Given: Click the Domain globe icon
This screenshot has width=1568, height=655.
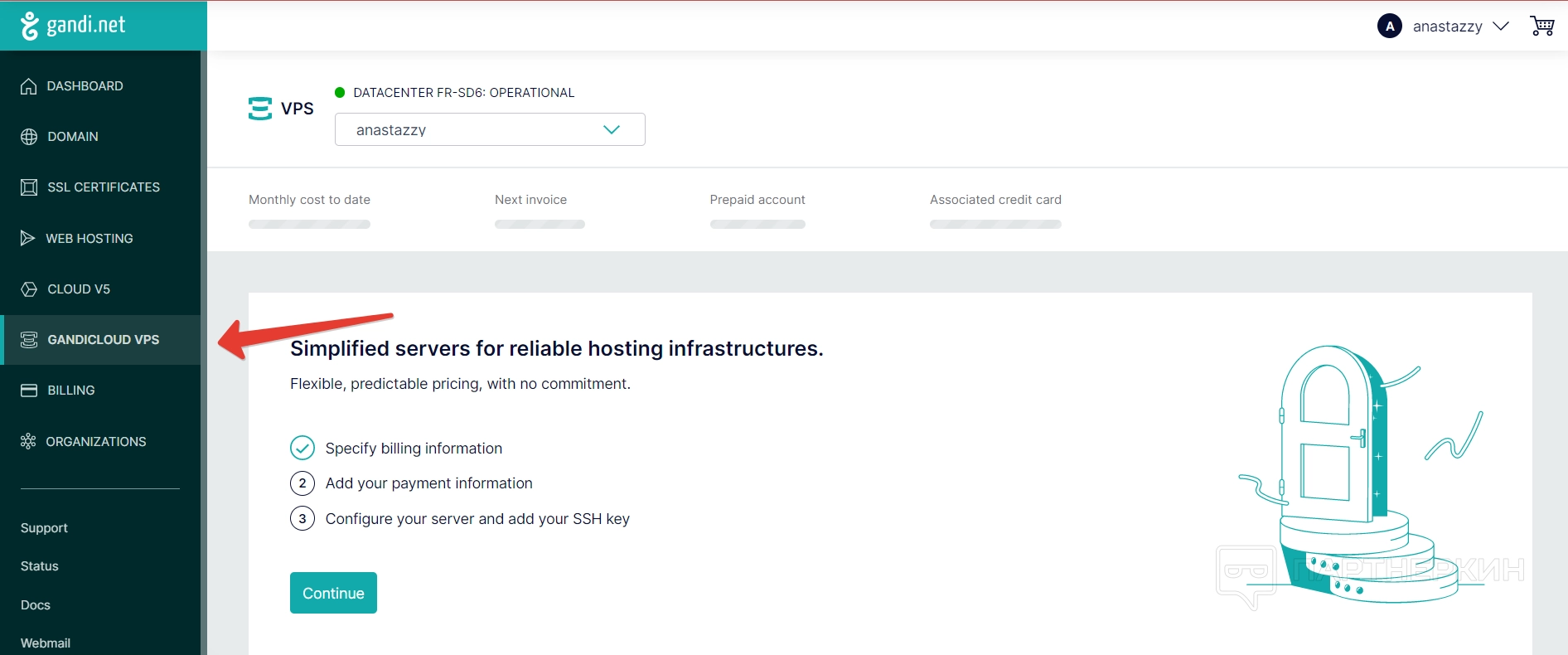Looking at the screenshot, I should pos(29,137).
